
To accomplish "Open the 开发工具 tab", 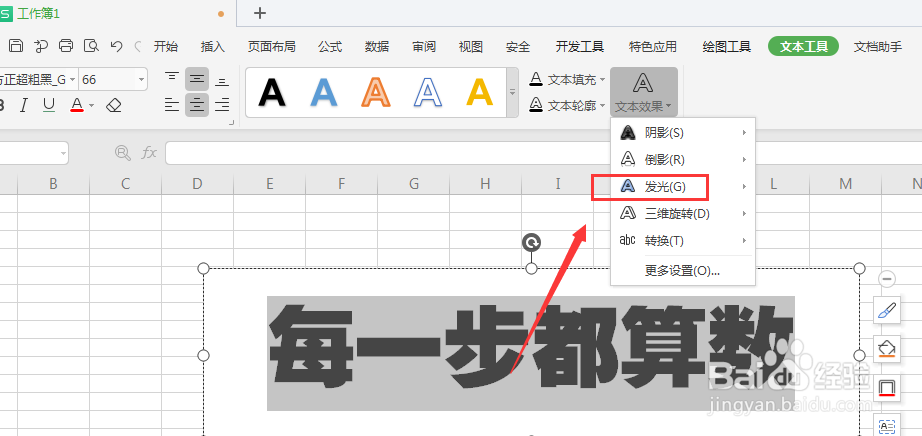I will tap(580, 46).
